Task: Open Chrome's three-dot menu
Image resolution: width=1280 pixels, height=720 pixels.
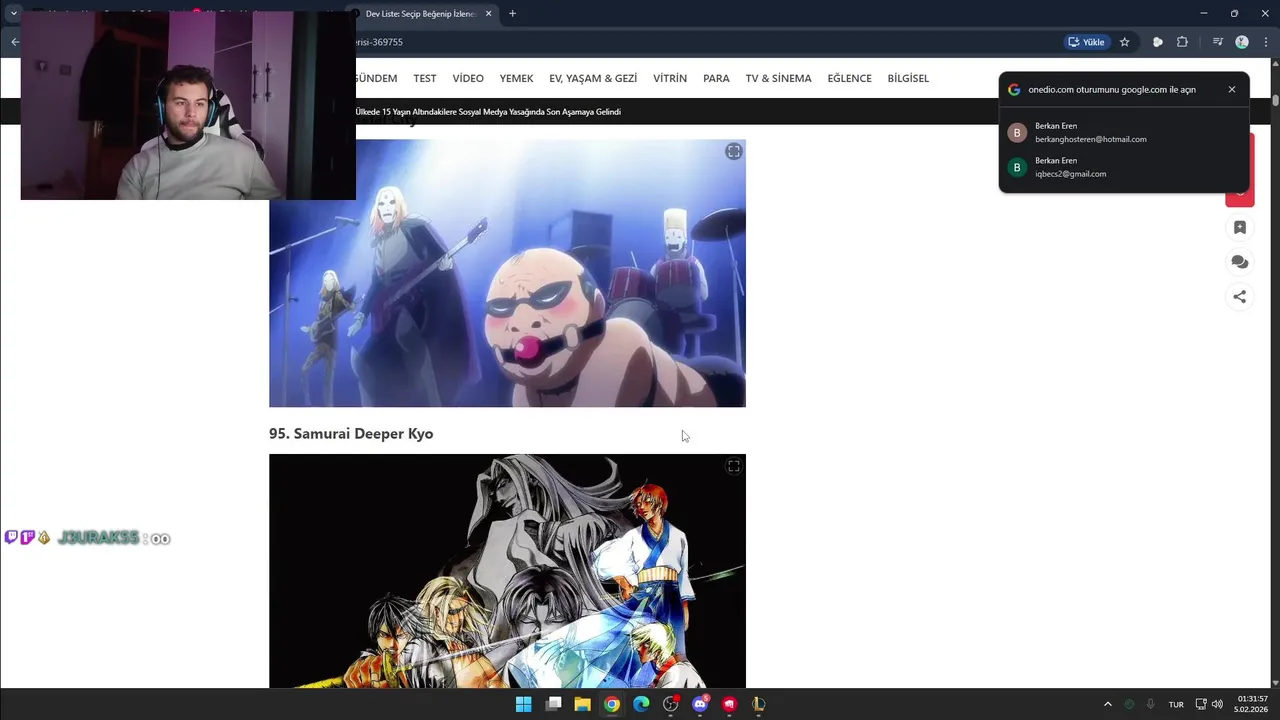Action: point(1265,42)
